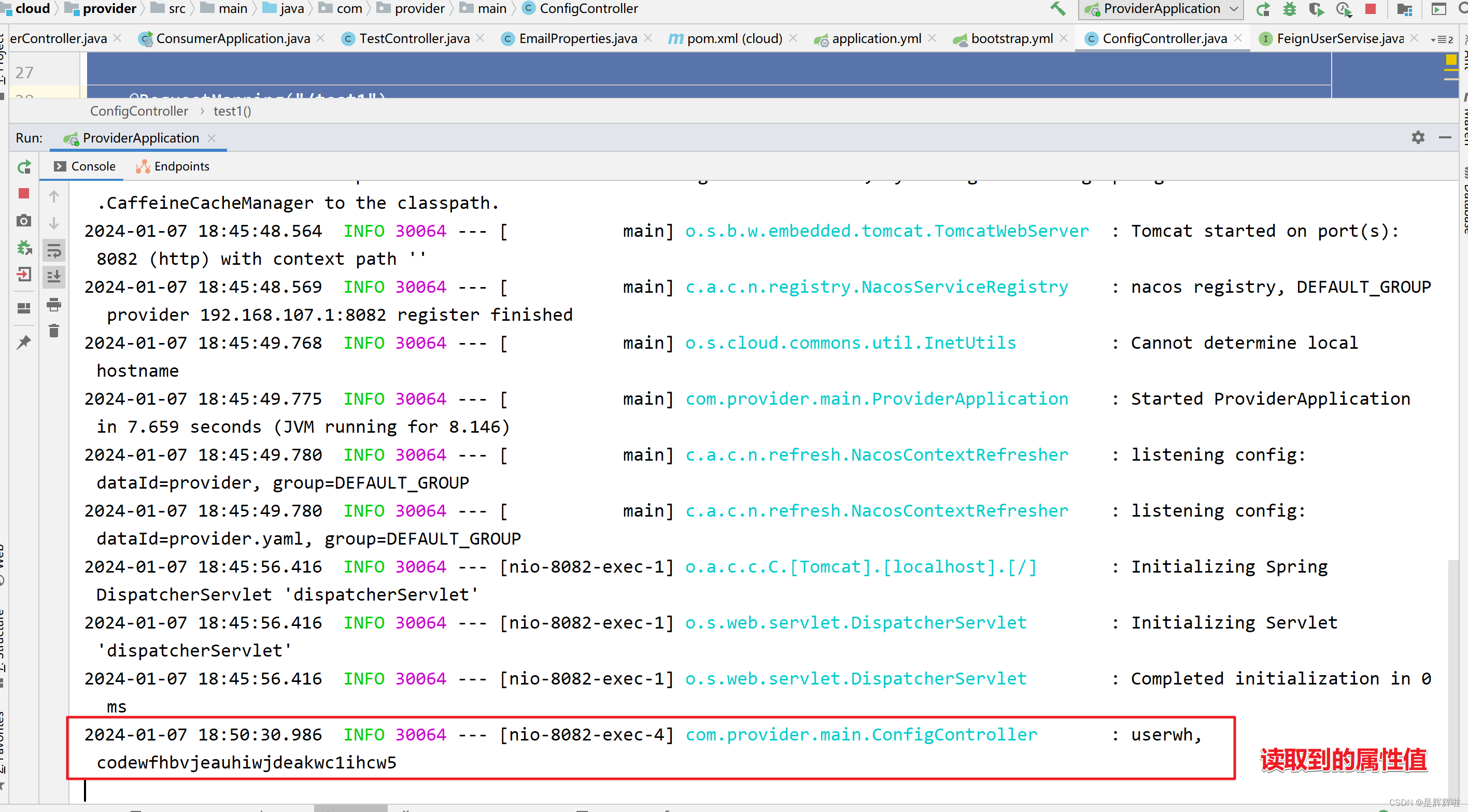Toggle soft-wrap in console
This screenshot has width=1468, height=812.
54,250
